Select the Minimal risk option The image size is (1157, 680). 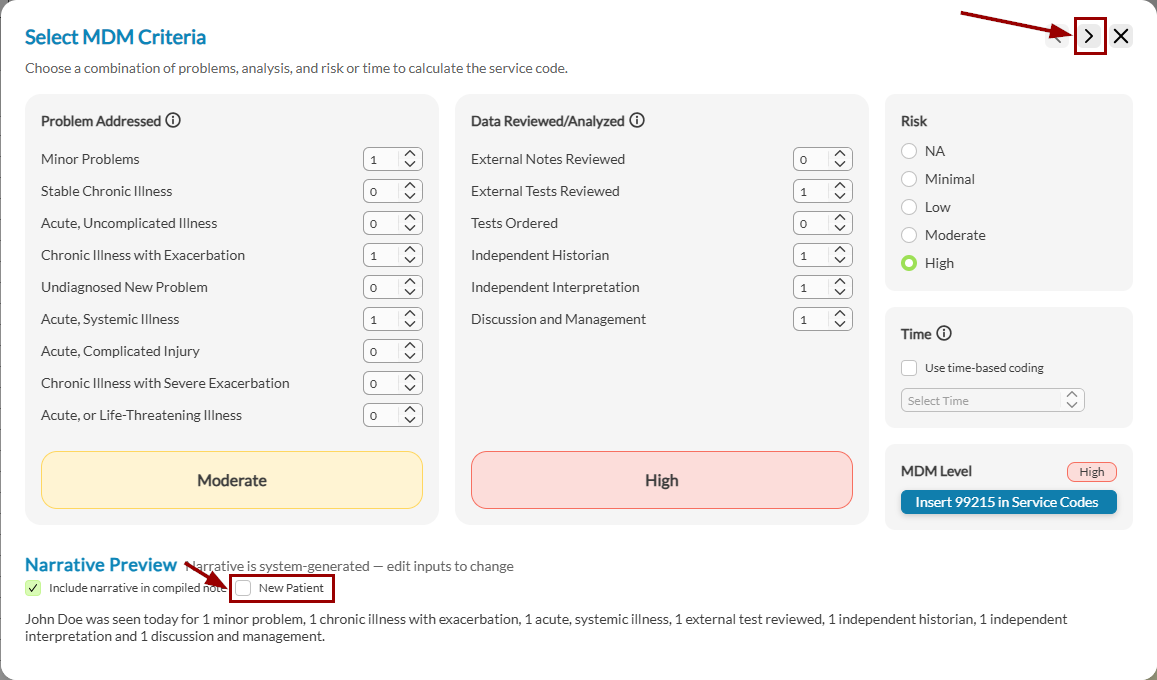[x=909, y=179]
